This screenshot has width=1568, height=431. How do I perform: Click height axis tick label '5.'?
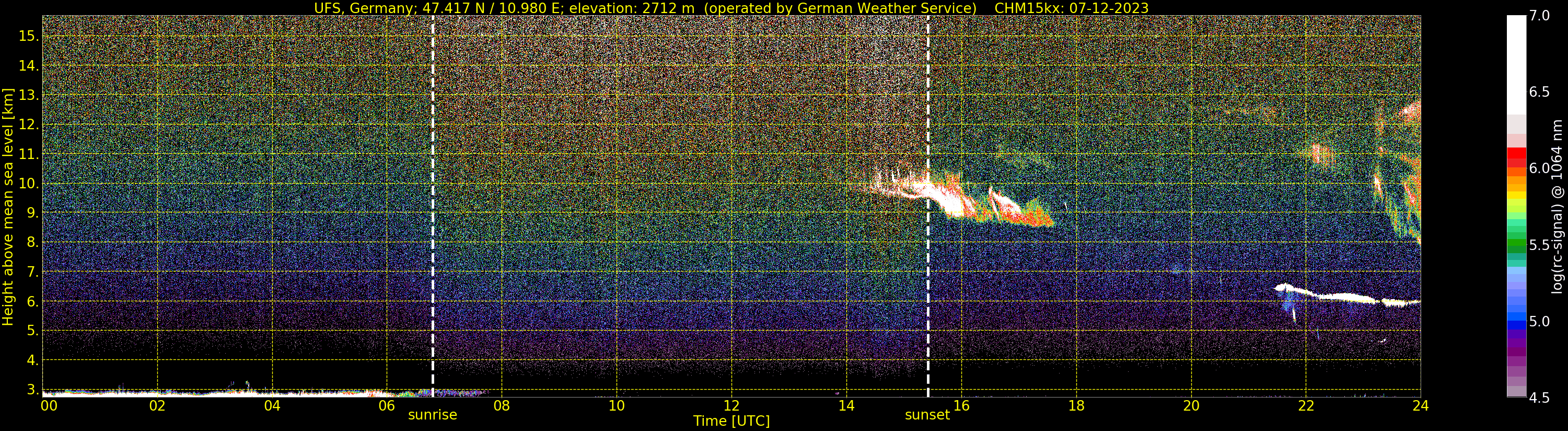(32, 331)
